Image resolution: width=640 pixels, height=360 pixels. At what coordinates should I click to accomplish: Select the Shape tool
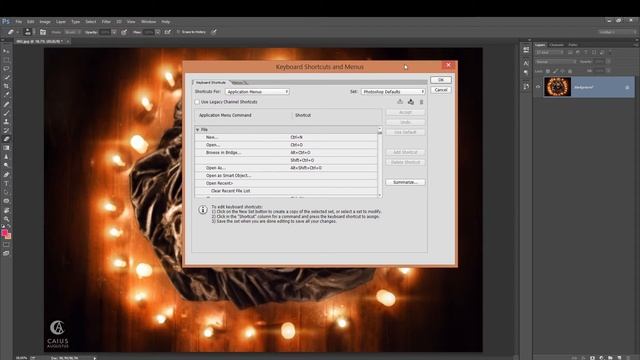[6, 201]
